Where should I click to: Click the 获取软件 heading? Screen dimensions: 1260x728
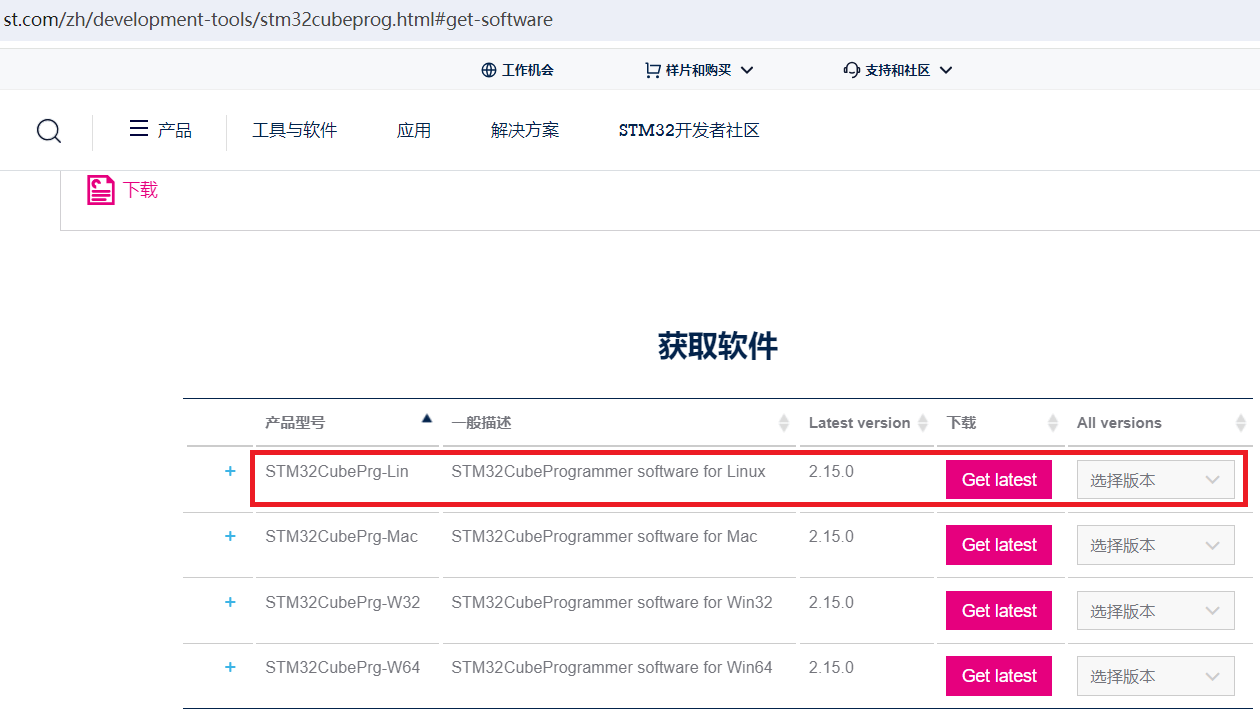point(718,346)
